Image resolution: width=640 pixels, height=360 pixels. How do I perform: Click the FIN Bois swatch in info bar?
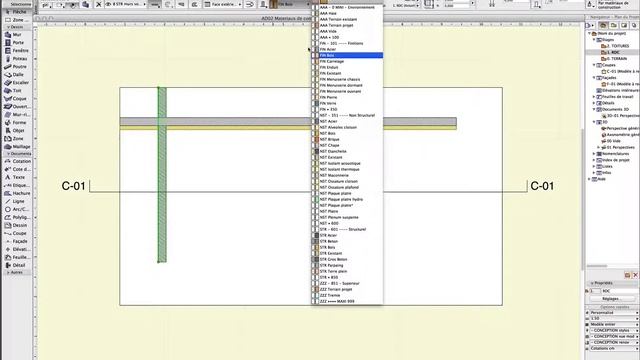pos(273,4)
